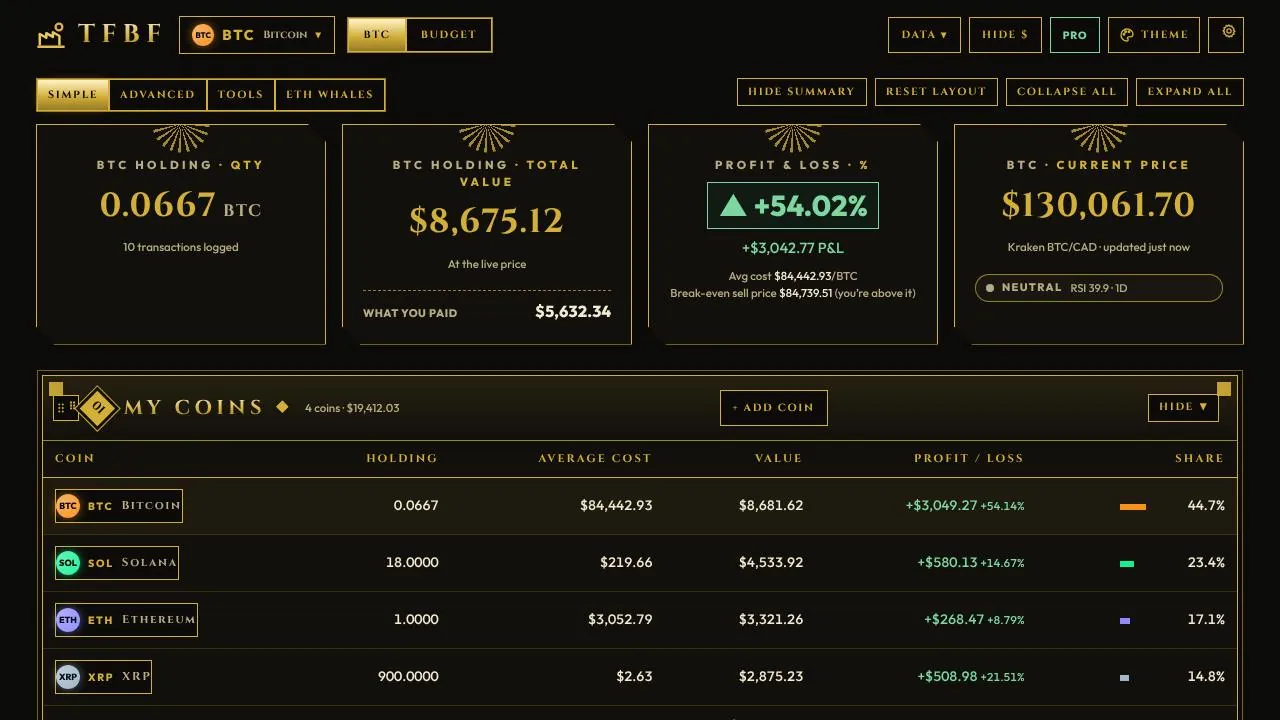Click the TFBF crown logo icon
This screenshot has width=1280, height=720.
point(51,35)
